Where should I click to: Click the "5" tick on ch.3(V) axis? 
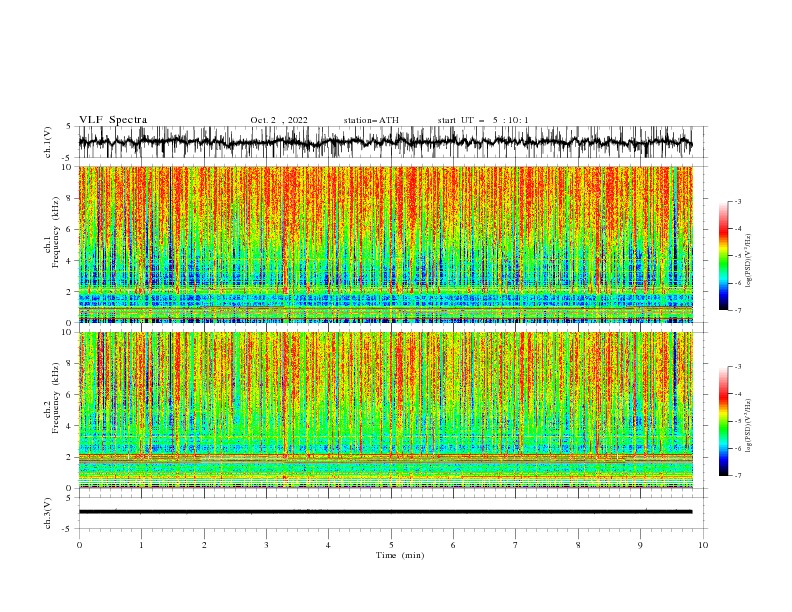coord(69,498)
